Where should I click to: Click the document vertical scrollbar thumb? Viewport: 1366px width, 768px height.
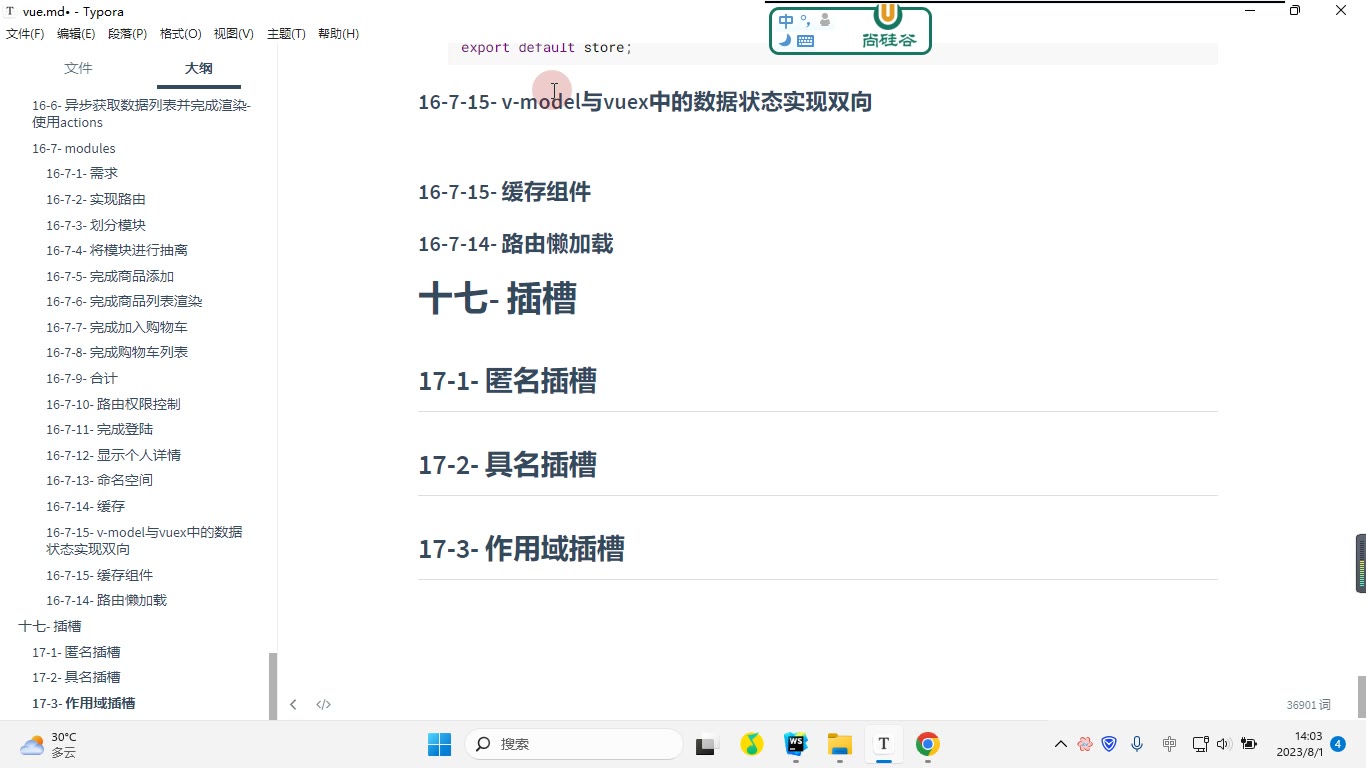click(1361, 697)
